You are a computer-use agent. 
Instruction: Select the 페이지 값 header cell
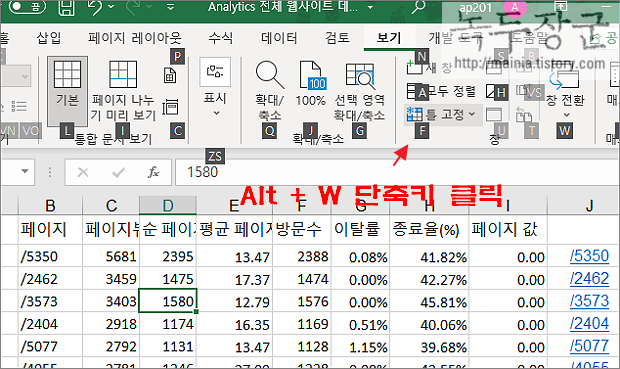(508, 229)
